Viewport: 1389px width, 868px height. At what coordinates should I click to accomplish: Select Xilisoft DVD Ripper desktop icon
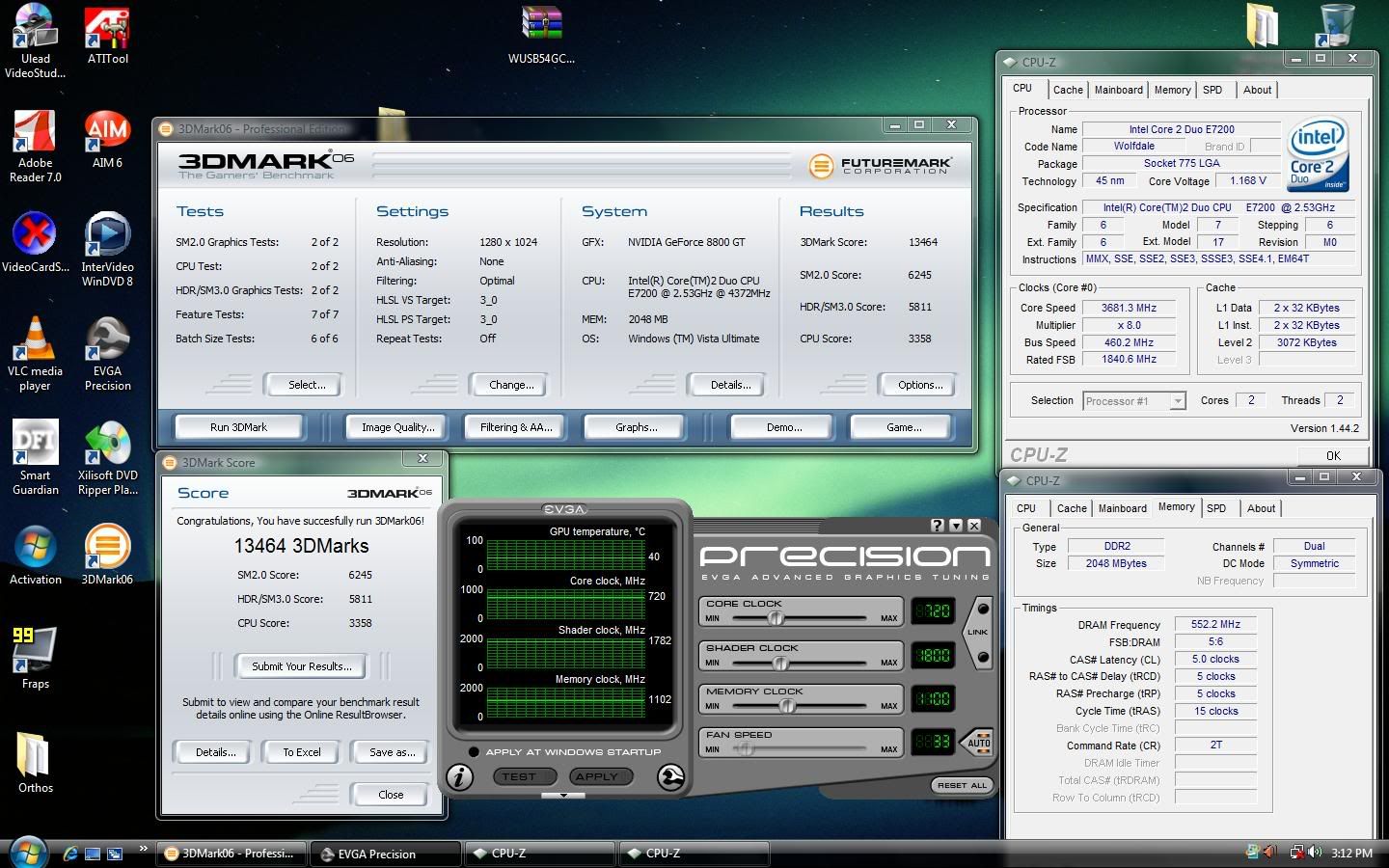click(107, 458)
